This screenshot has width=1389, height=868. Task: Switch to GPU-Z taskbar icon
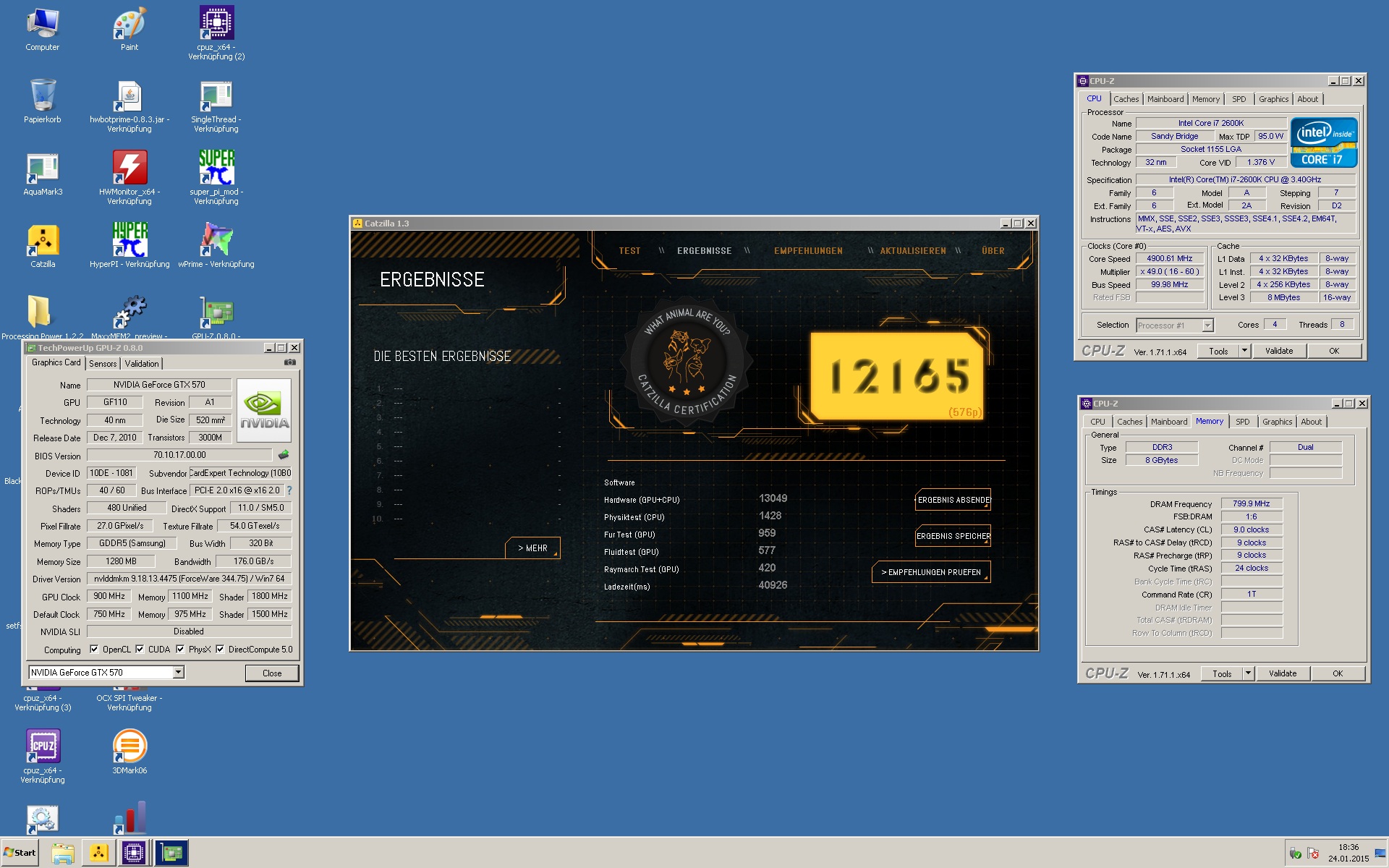pyautogui.click(x=171, y=853)
